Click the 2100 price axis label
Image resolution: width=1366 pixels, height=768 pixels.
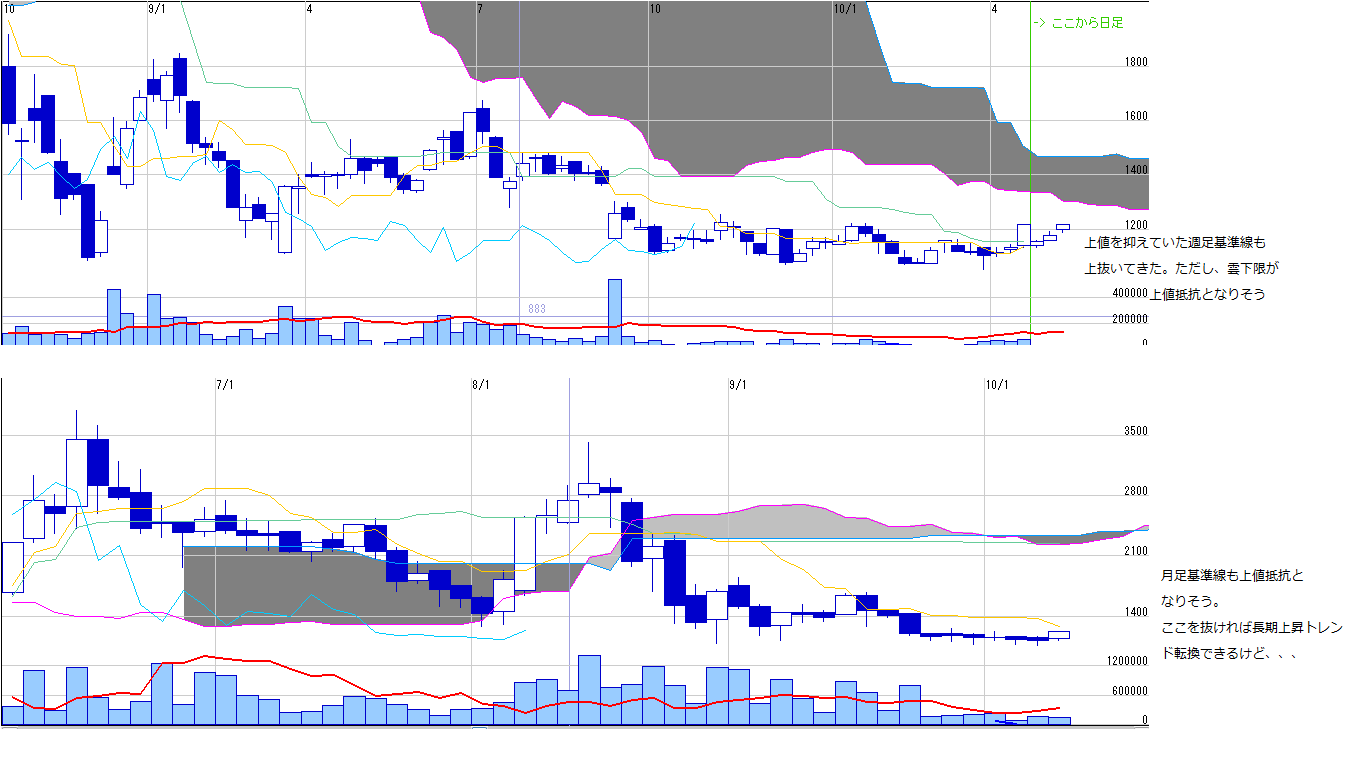(1136, 552)
